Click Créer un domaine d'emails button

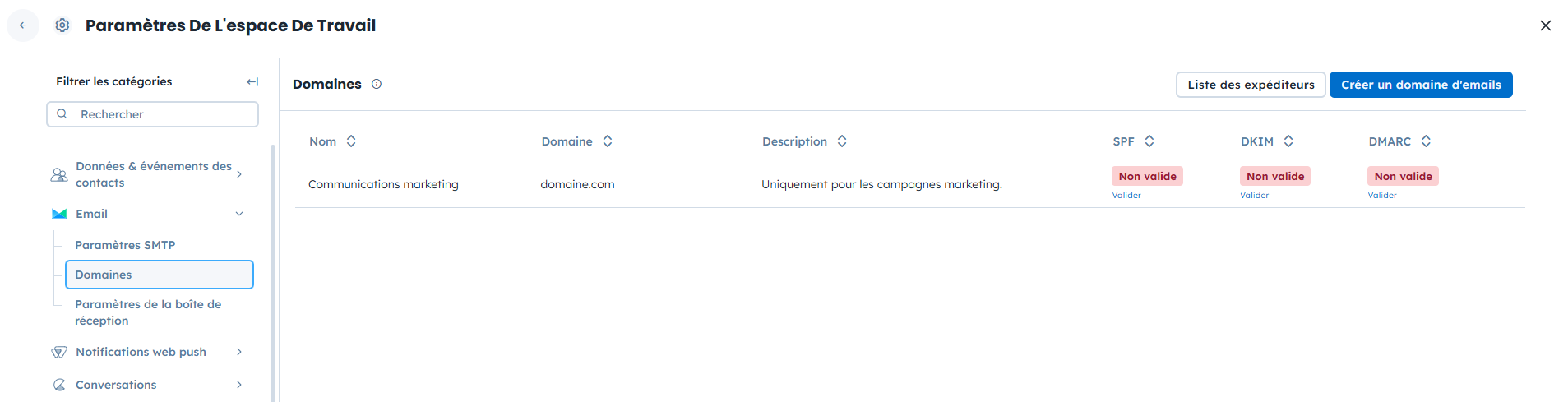[1420, 85]
